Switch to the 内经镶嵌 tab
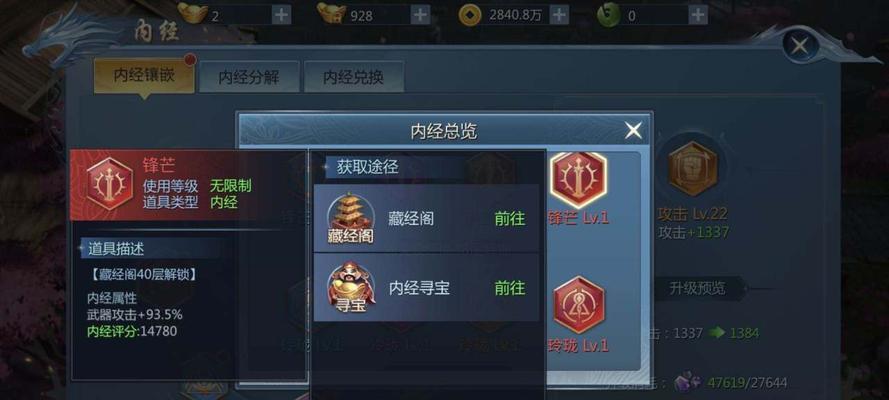This screenshot has height=400, width=889. 144,76
